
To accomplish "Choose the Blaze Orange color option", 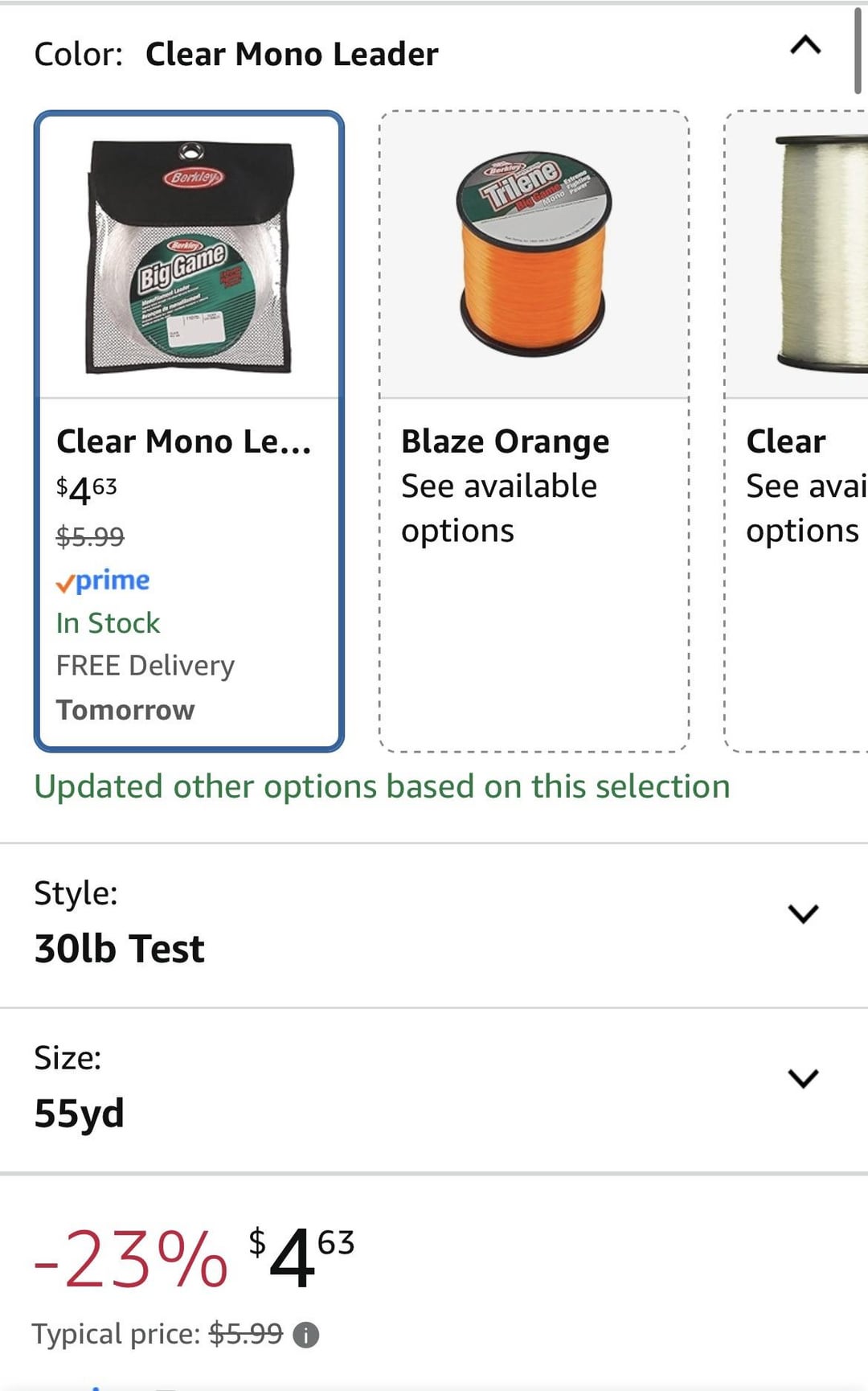I will (506, 441).
